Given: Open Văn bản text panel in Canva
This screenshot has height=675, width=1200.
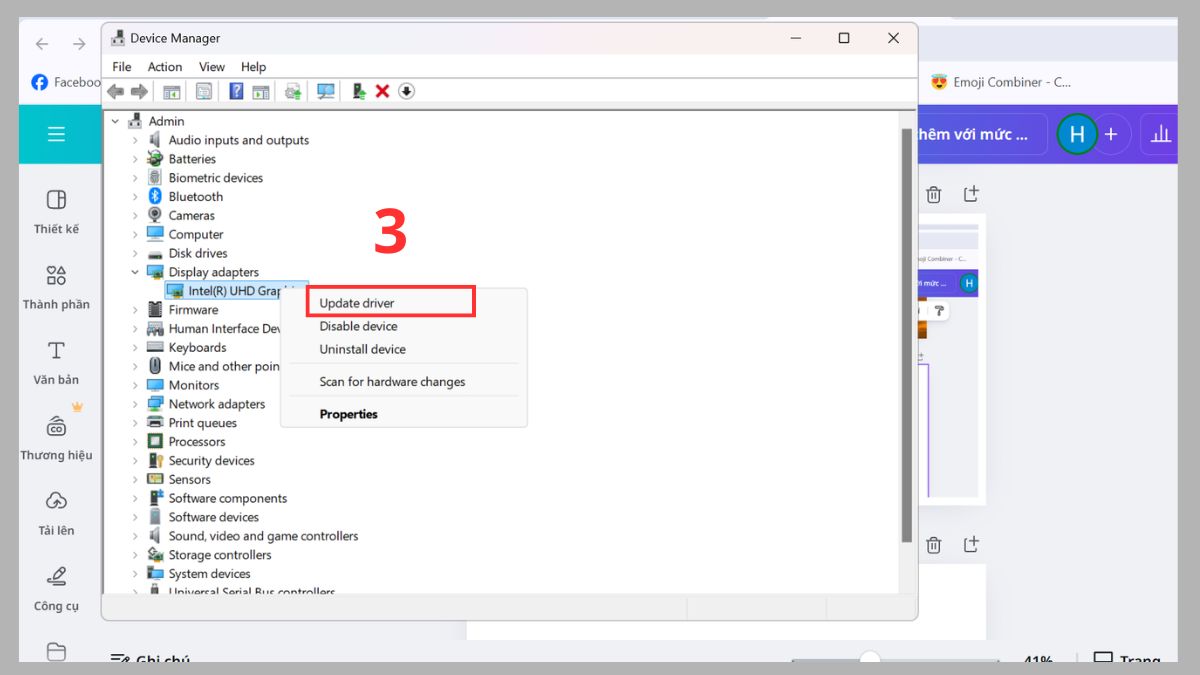Looking at the screenshot, I should [56, 362].
